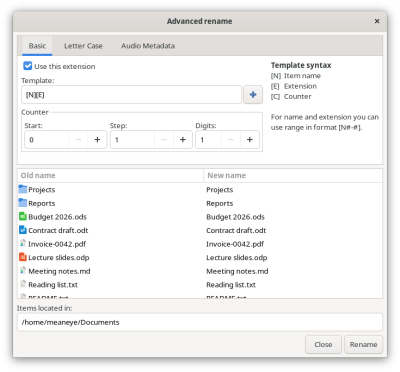
Task: Click Meeting notes.md in New name column
Action: pyautogui.click(x=237, y=271)
